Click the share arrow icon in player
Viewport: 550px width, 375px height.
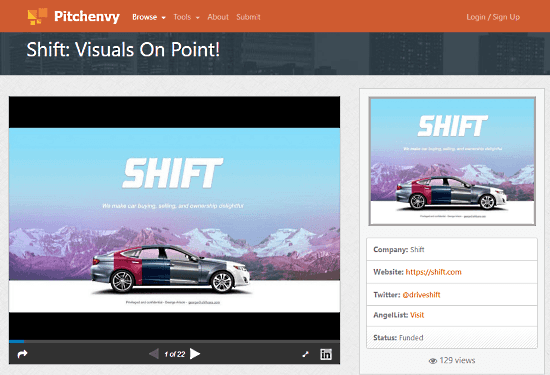coord(22,354)
